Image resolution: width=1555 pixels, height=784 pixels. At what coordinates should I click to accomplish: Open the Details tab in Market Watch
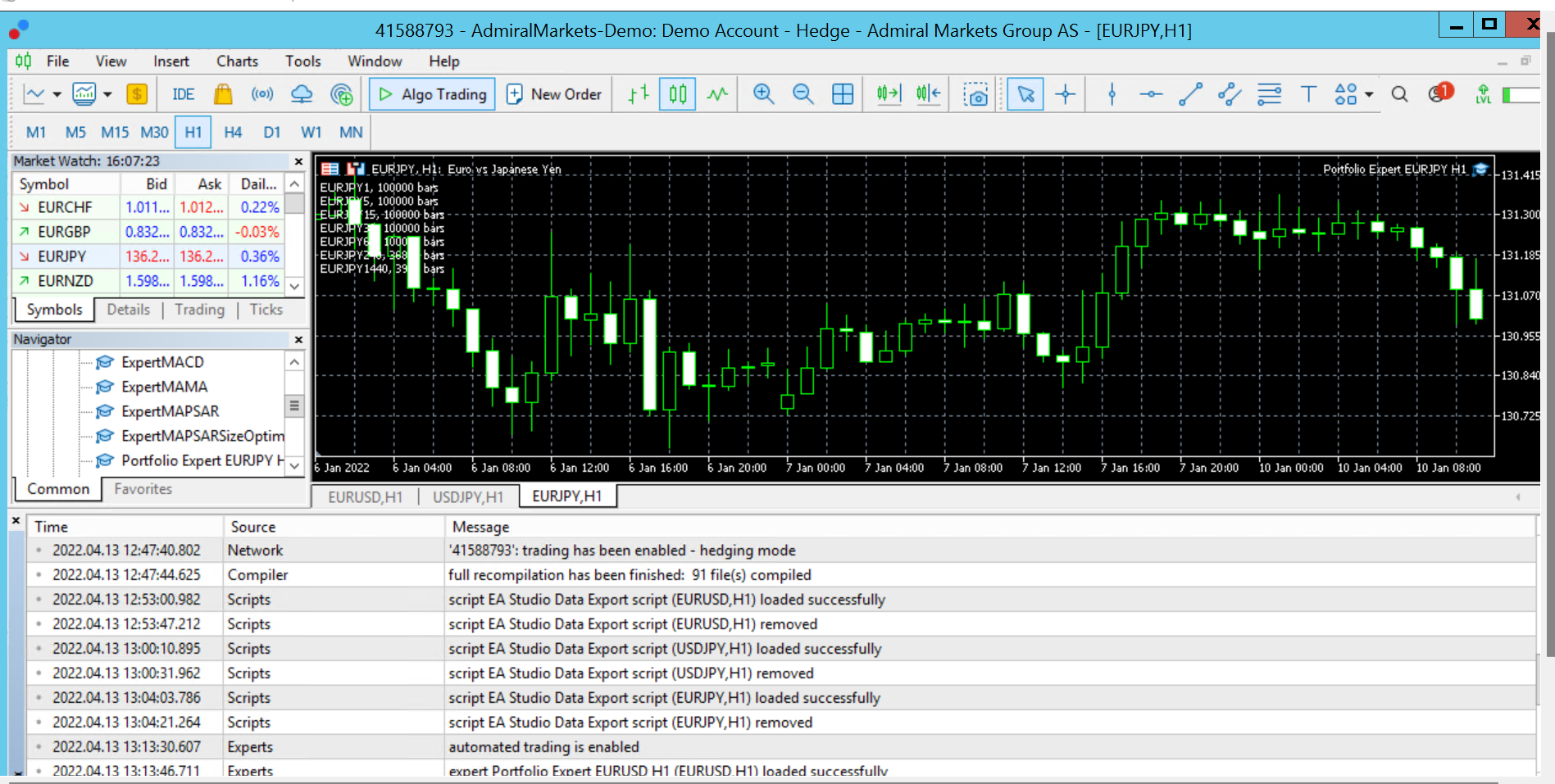(x=128, y=310)
